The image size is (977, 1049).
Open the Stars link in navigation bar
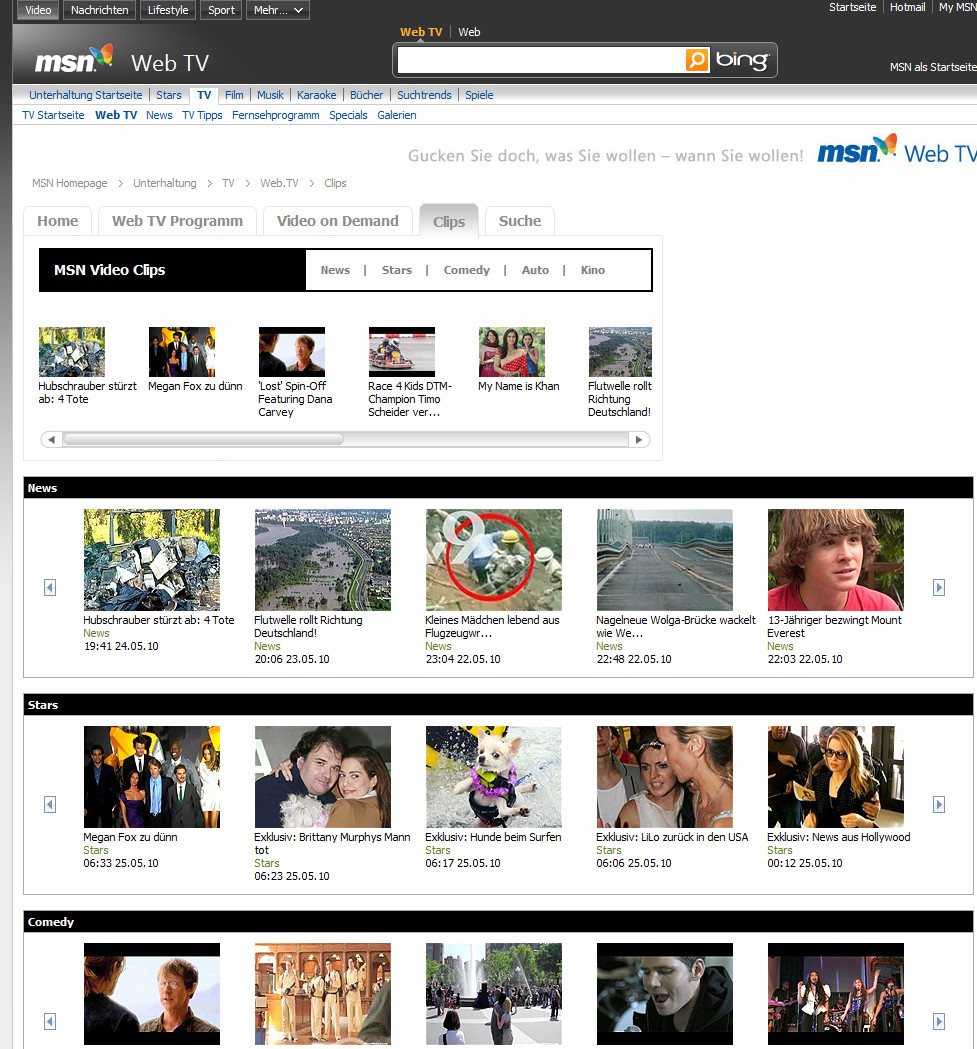(x=169, y=95)
